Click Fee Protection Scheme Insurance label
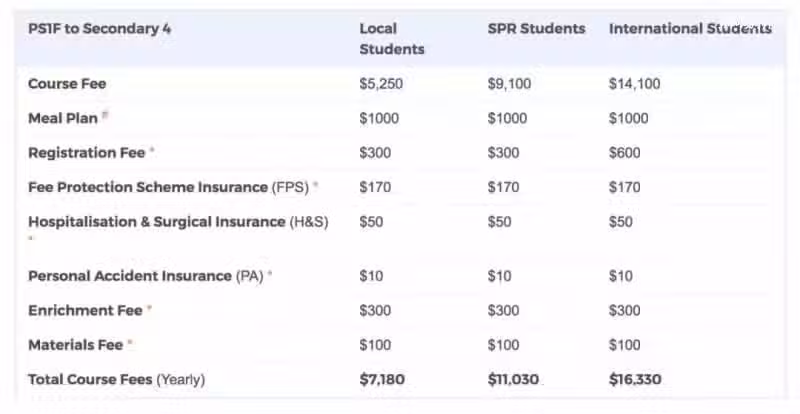800x414 pixels. 168,187
